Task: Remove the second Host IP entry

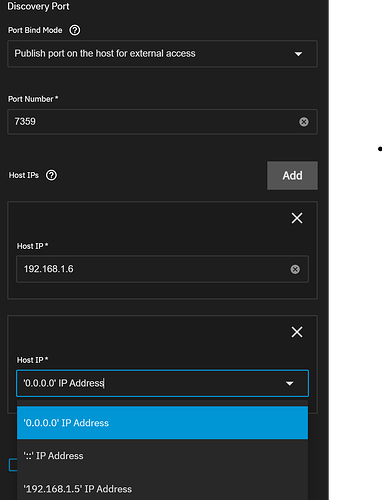Action: (297, 332)
